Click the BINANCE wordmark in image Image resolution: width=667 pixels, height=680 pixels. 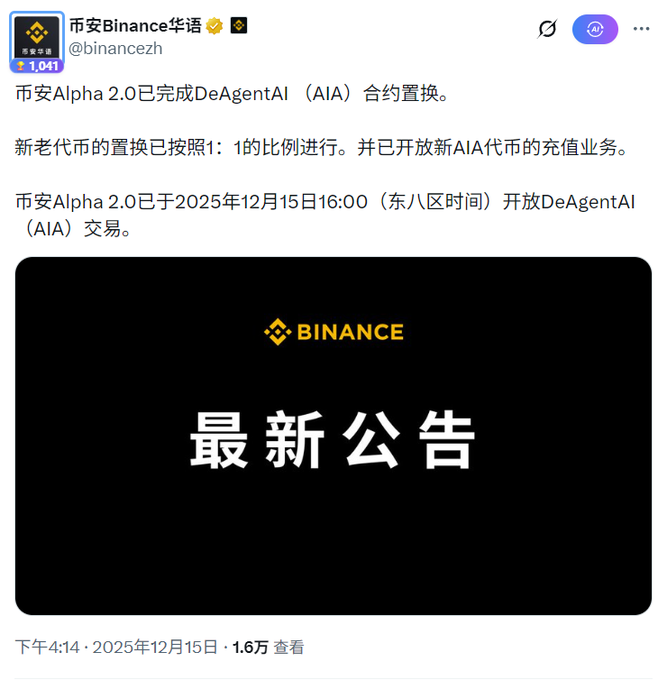[350, 332]
